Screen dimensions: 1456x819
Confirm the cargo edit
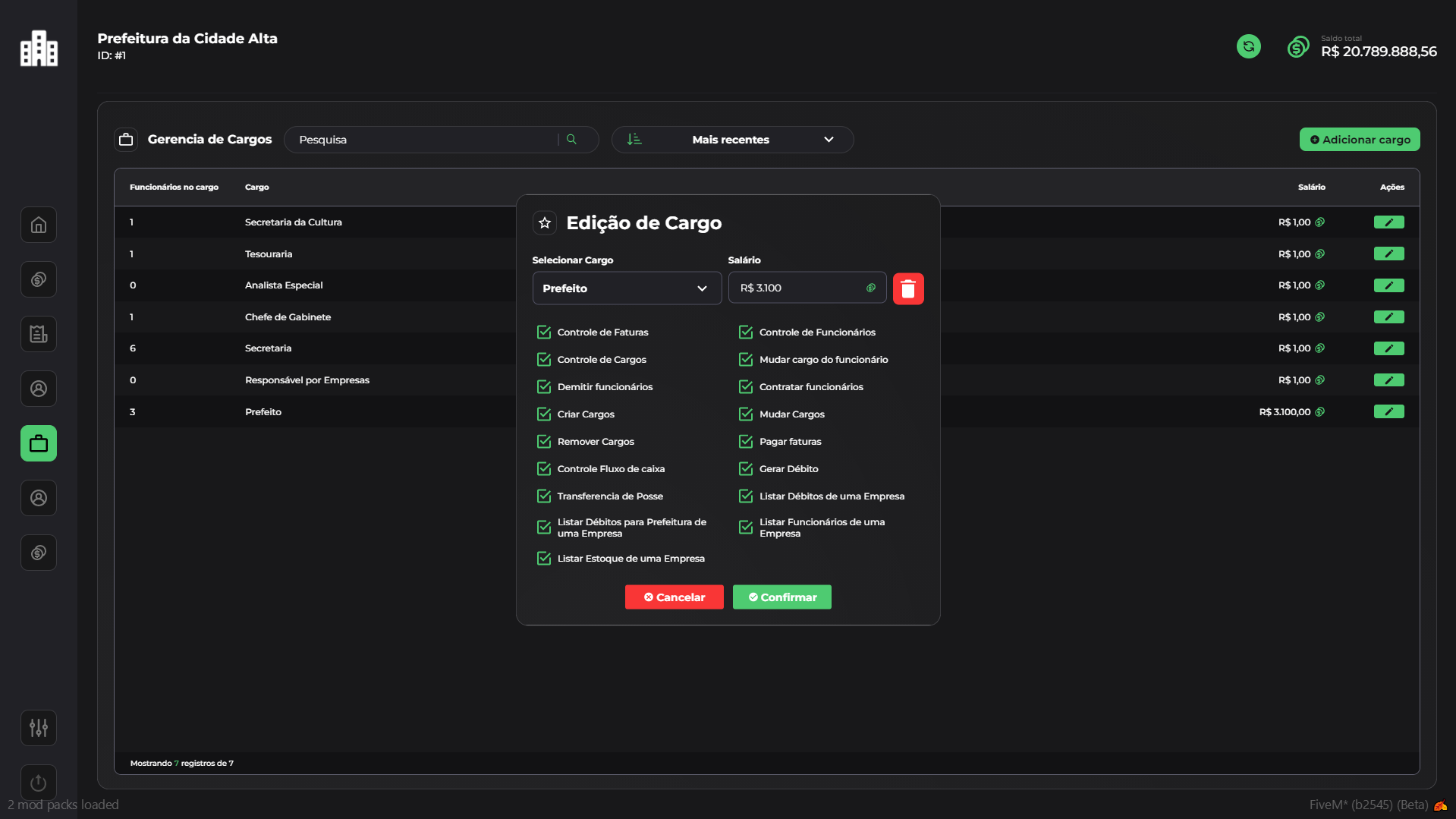click(781, 597)
